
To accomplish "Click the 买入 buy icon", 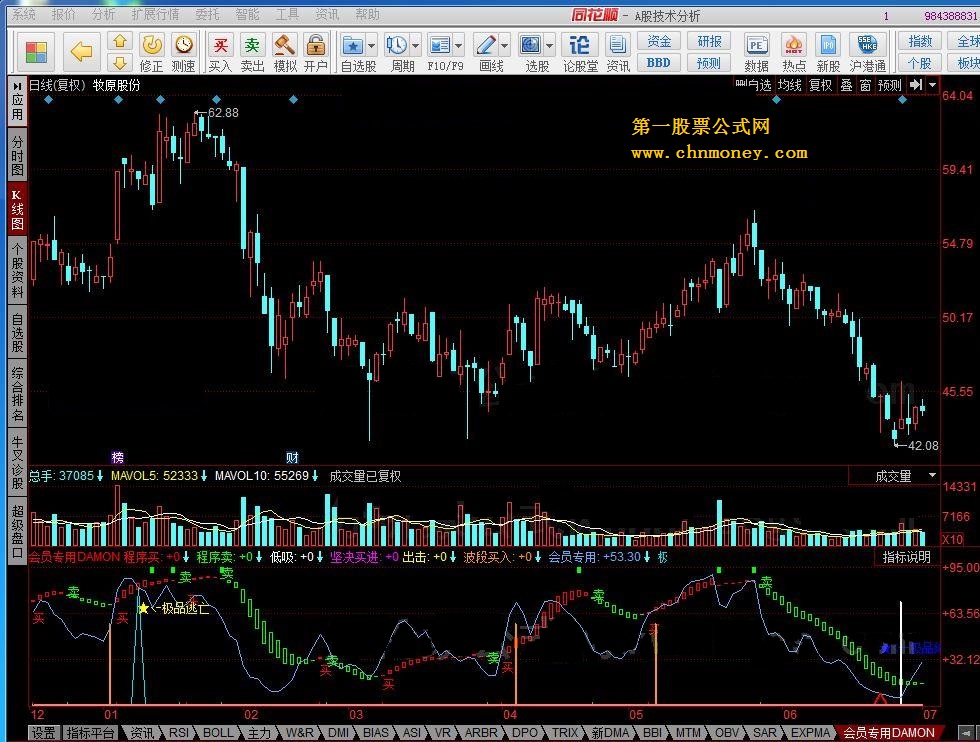I will 220,53.
